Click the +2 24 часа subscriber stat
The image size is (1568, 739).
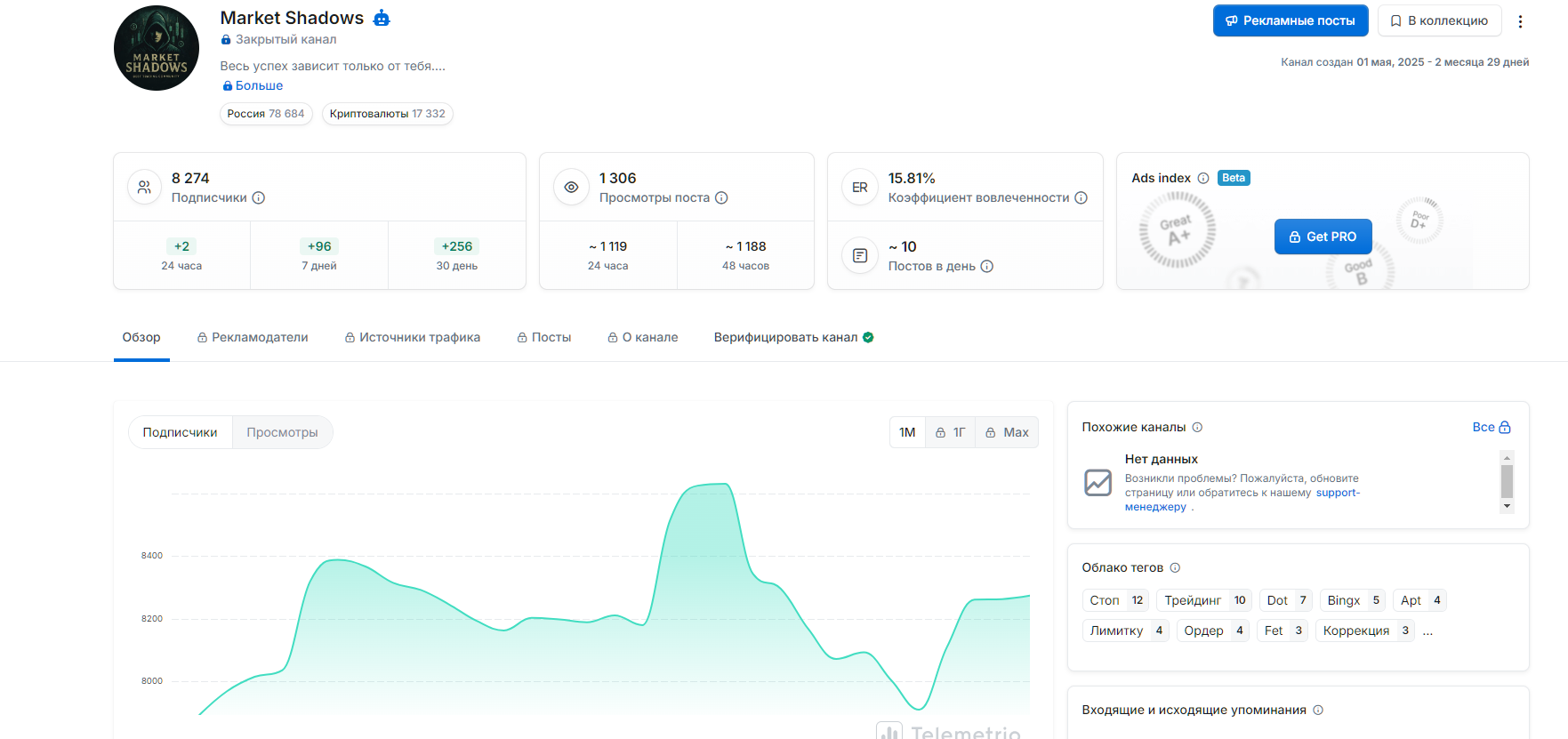(x=181, y=255)
